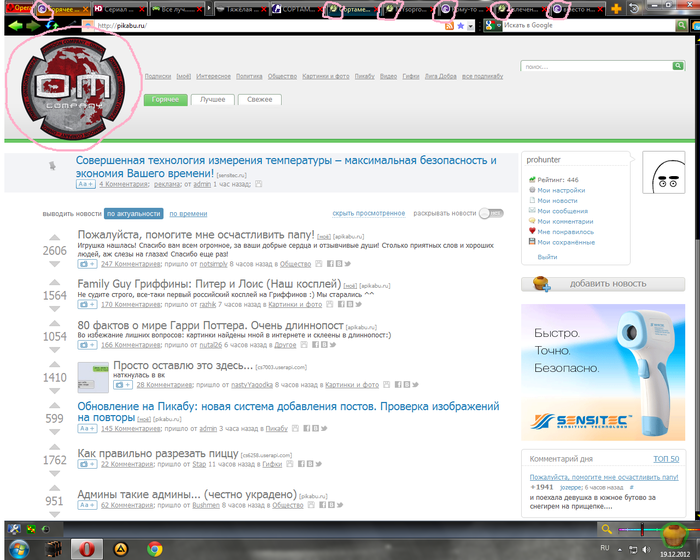
Task: Expand the Пожалуйста, помогите мне post preview
Action: point(87,264)
